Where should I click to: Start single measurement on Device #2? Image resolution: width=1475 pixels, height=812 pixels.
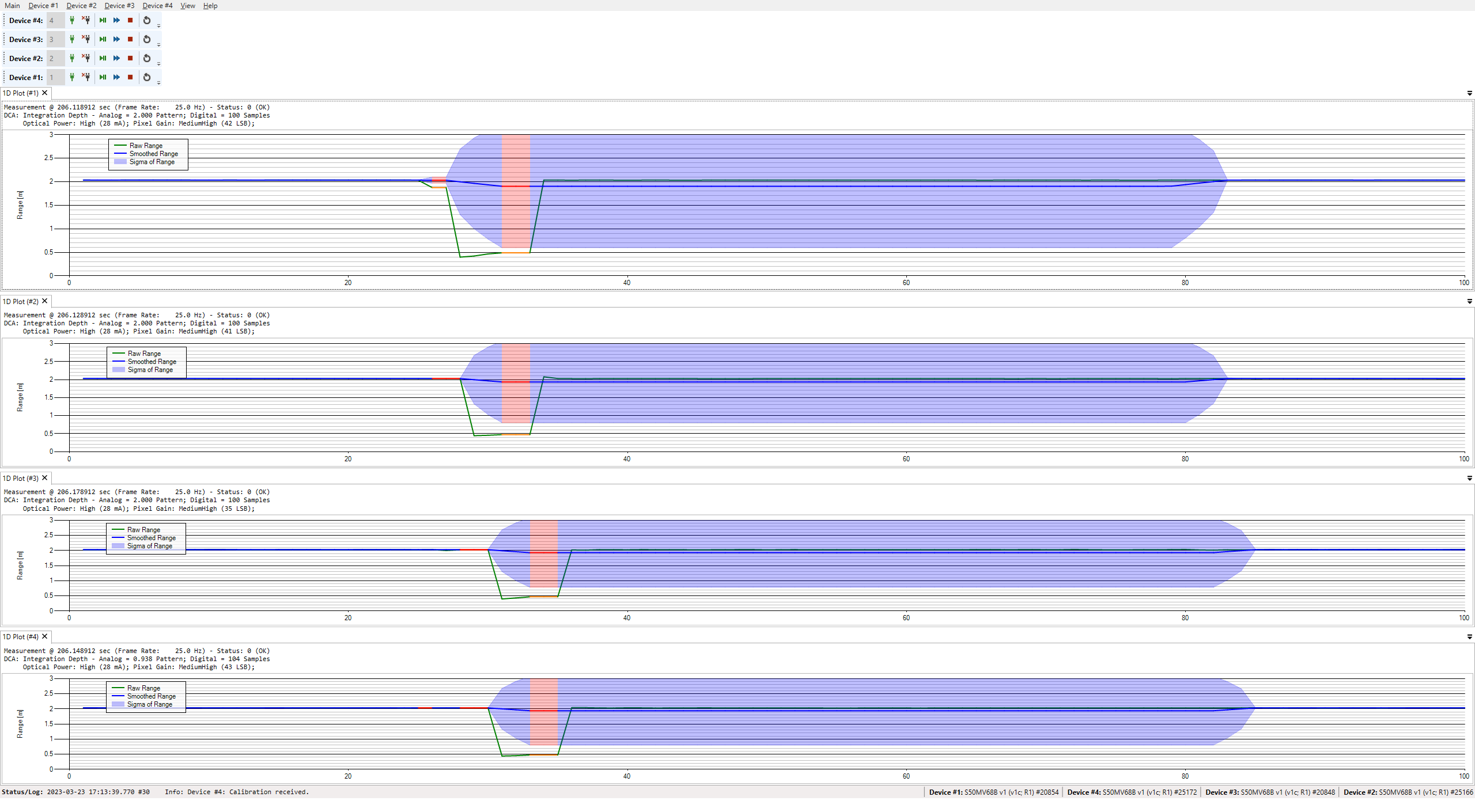(103, 58)
